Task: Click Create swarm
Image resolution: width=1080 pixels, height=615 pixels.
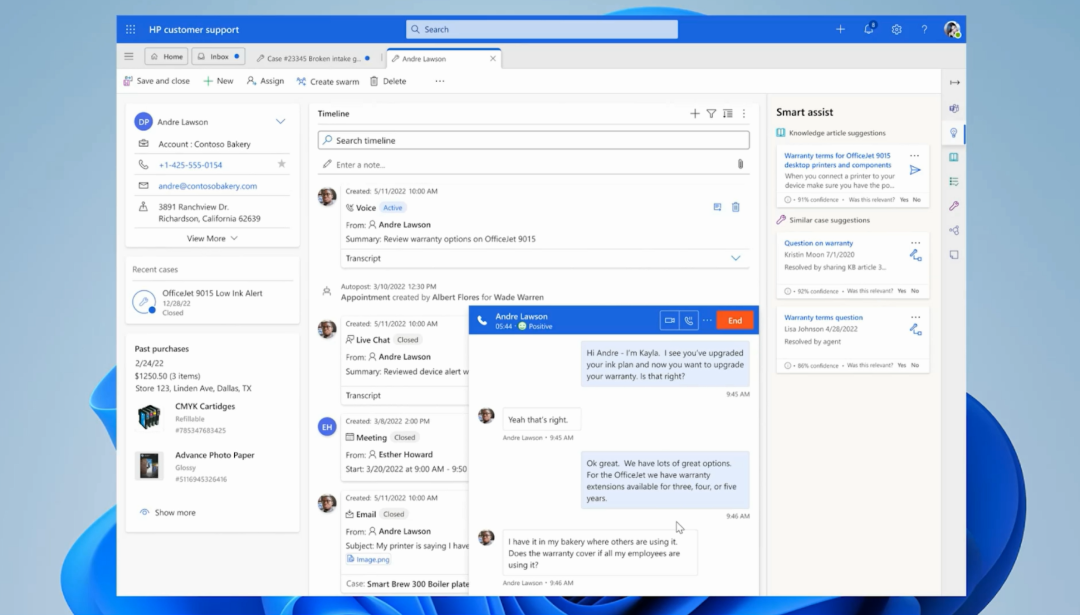Action: pos(328,81)
